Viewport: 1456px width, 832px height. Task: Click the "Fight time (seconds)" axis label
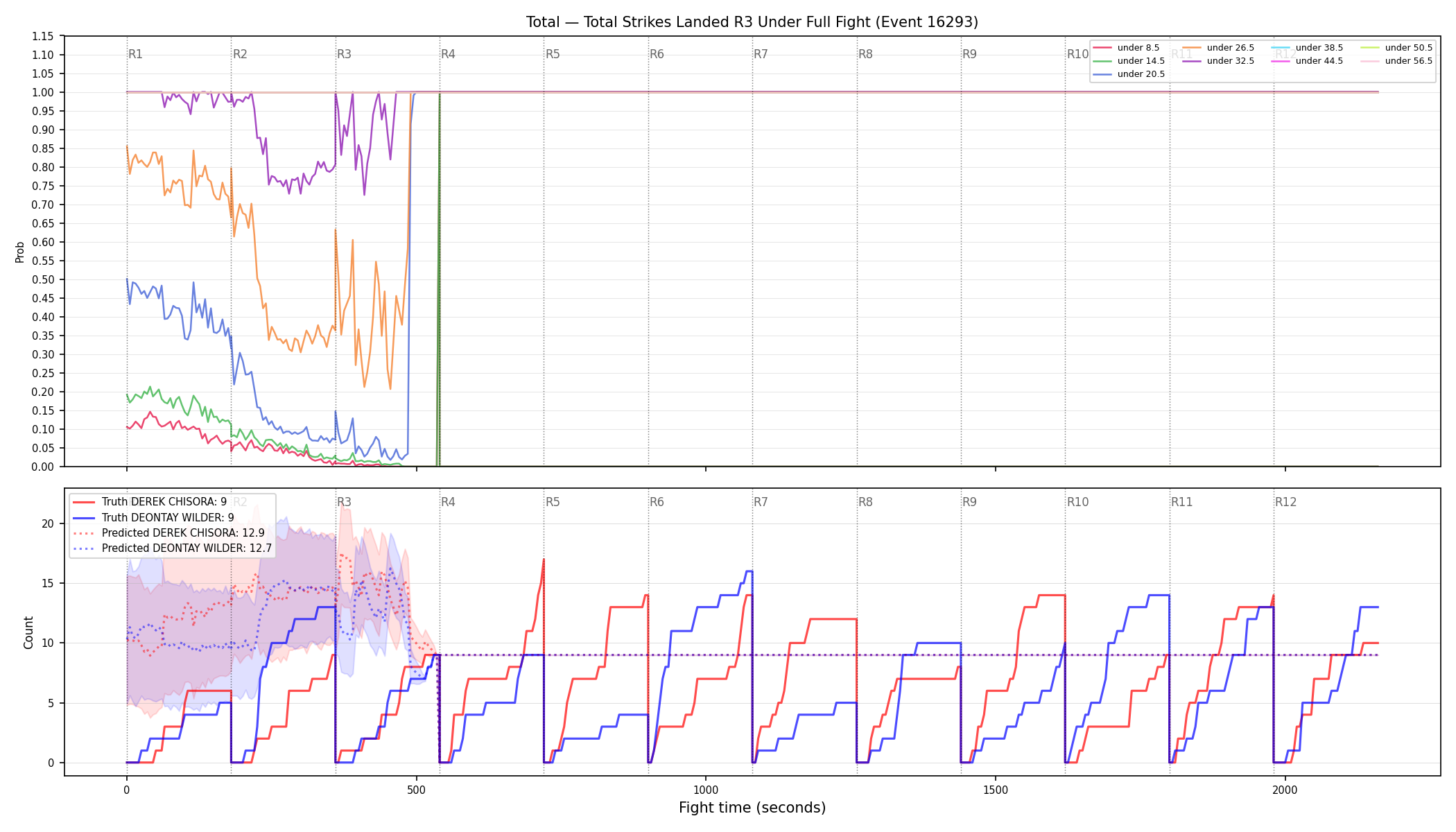pyautogui.click(x=752, y=808)
